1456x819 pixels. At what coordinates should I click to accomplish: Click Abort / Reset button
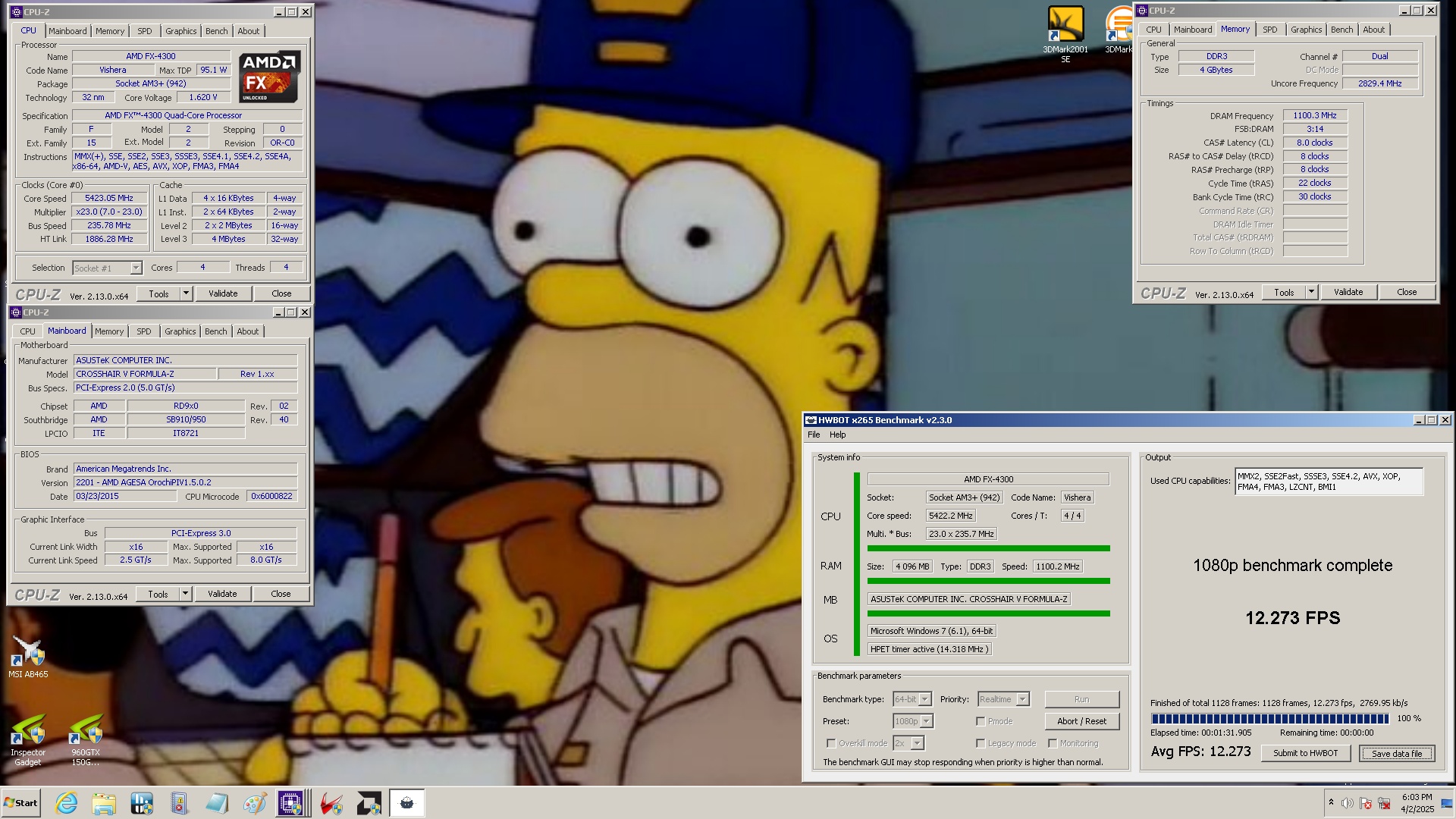(x=1082, y=721)
